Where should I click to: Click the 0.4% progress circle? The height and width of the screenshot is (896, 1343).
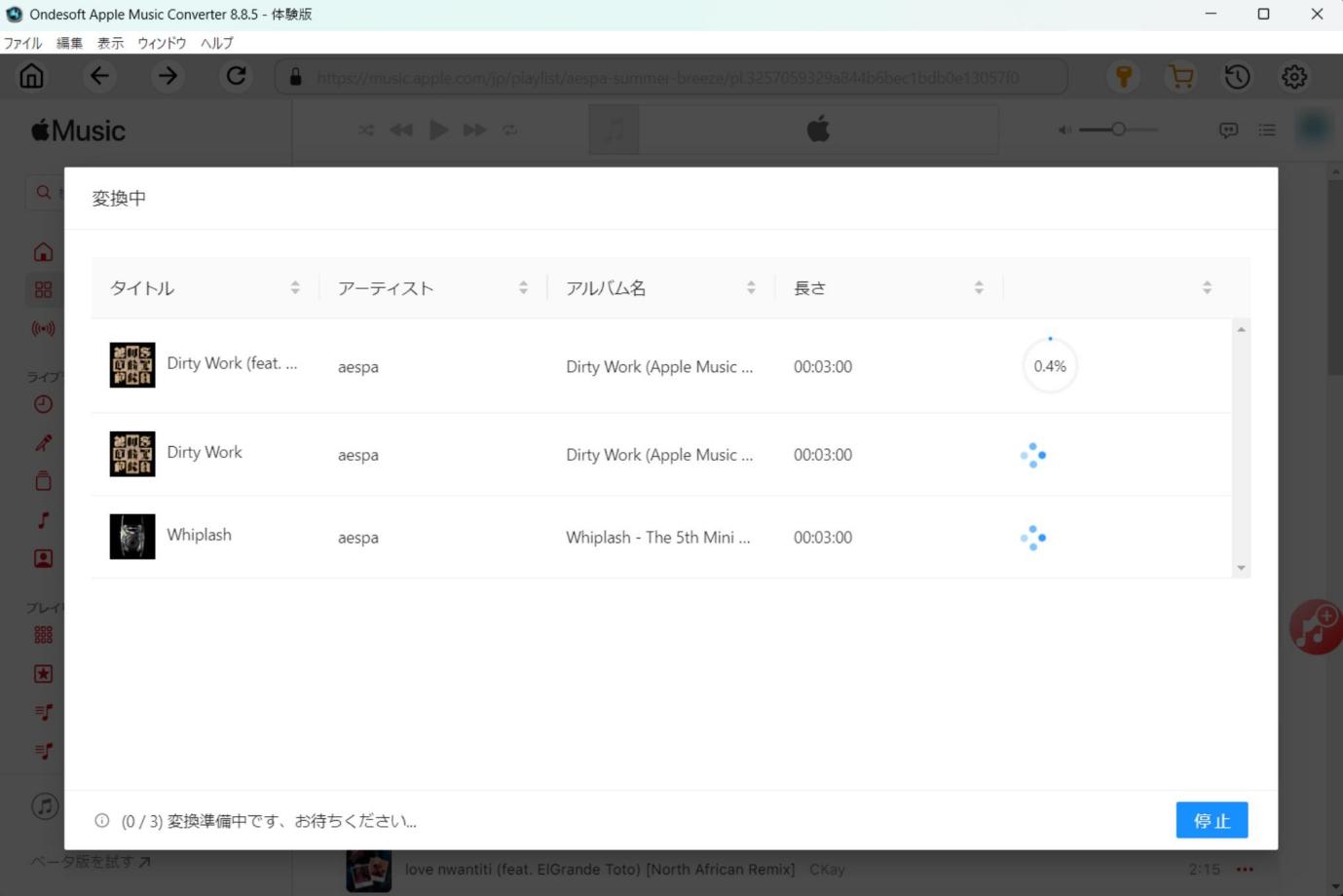tap(1050, 366)
